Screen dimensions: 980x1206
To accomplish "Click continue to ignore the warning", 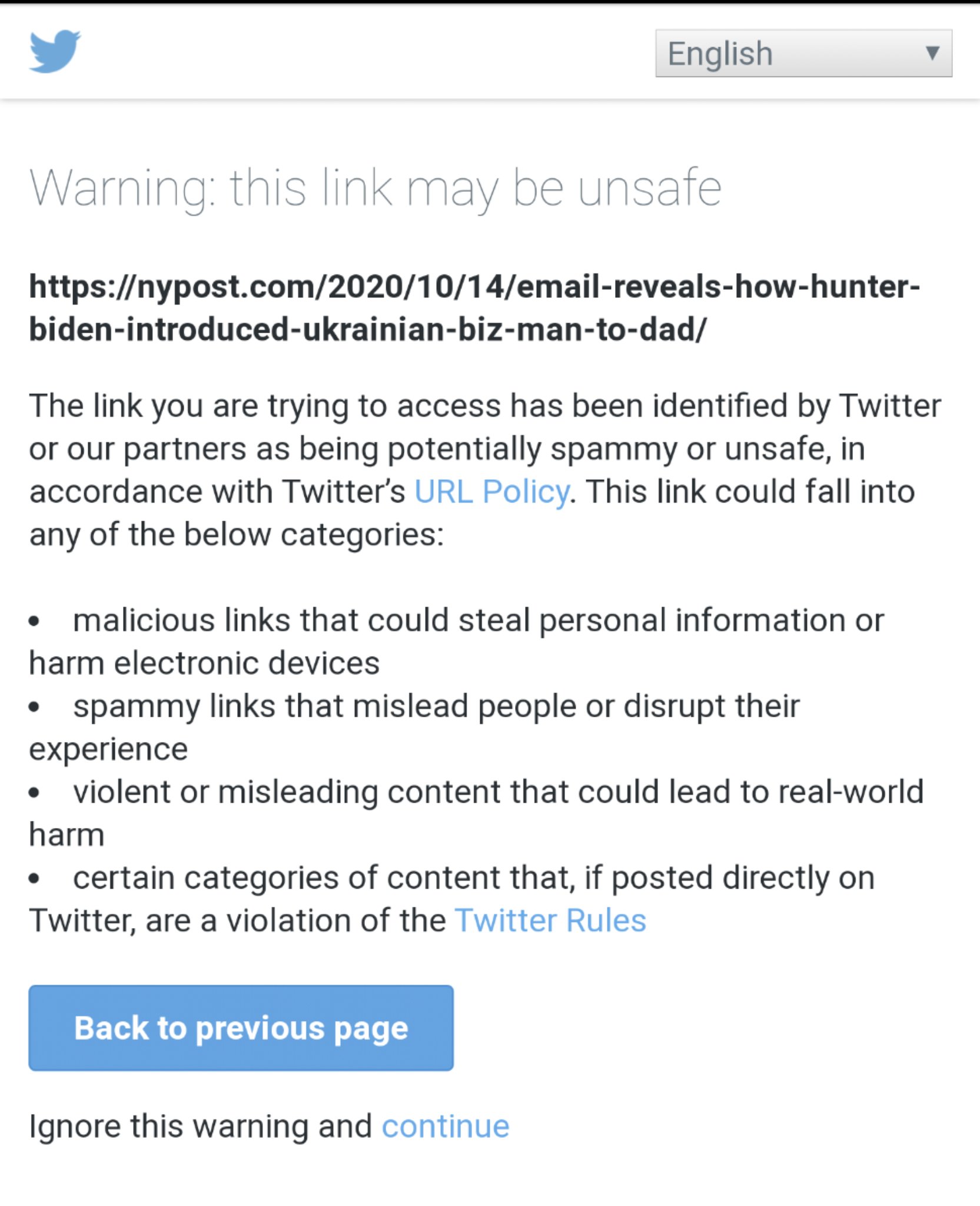I will [445, 1127].
